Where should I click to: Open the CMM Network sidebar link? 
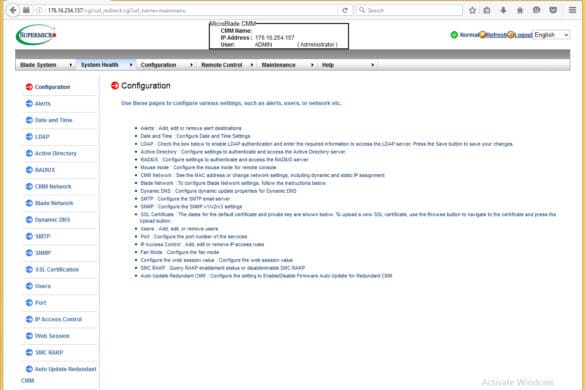click(53, 186)
